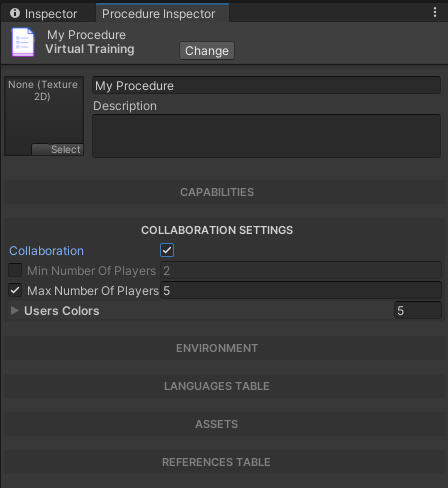Open the REFERENCES TABLE section
The image size is (448, 488).
[x=225, y=462]
